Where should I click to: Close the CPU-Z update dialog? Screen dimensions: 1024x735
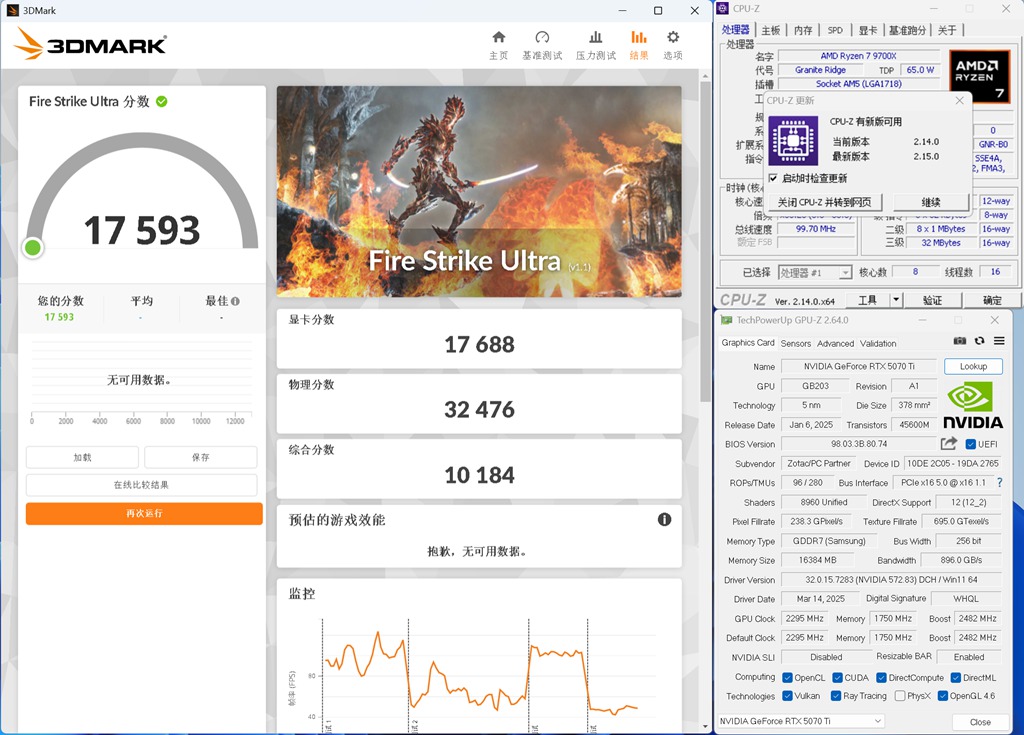959,100
